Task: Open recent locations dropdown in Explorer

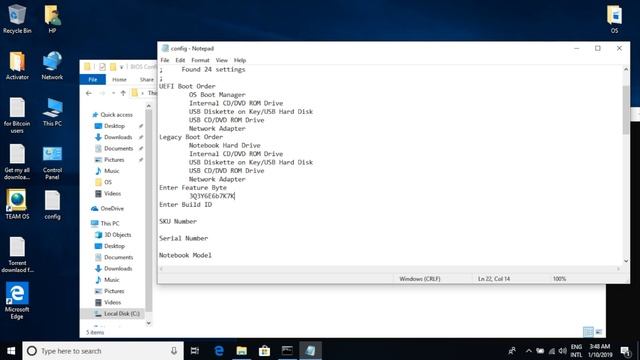Action: [x=113, y=93]
